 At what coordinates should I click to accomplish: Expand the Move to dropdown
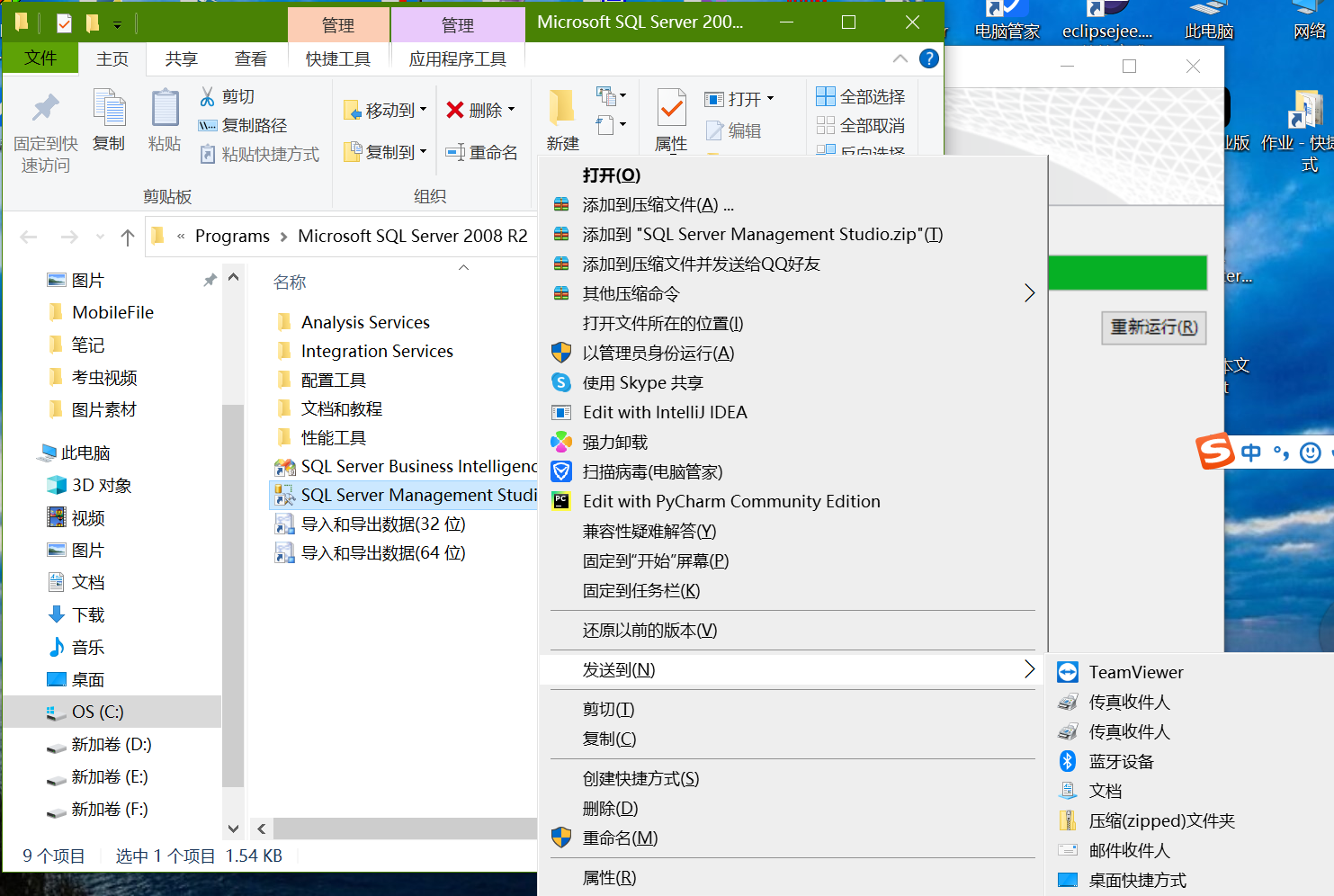point(424,110)
